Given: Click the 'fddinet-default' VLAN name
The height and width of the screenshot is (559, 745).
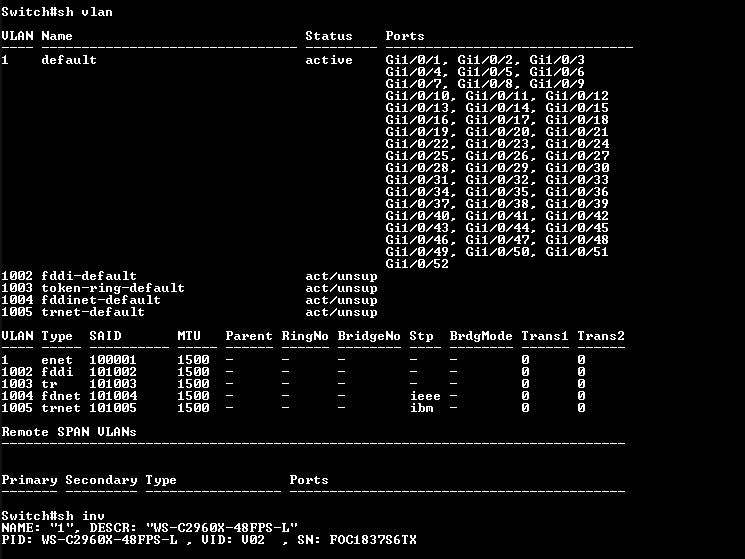Looking at the screenshot, I should click(x=101, y=300).
